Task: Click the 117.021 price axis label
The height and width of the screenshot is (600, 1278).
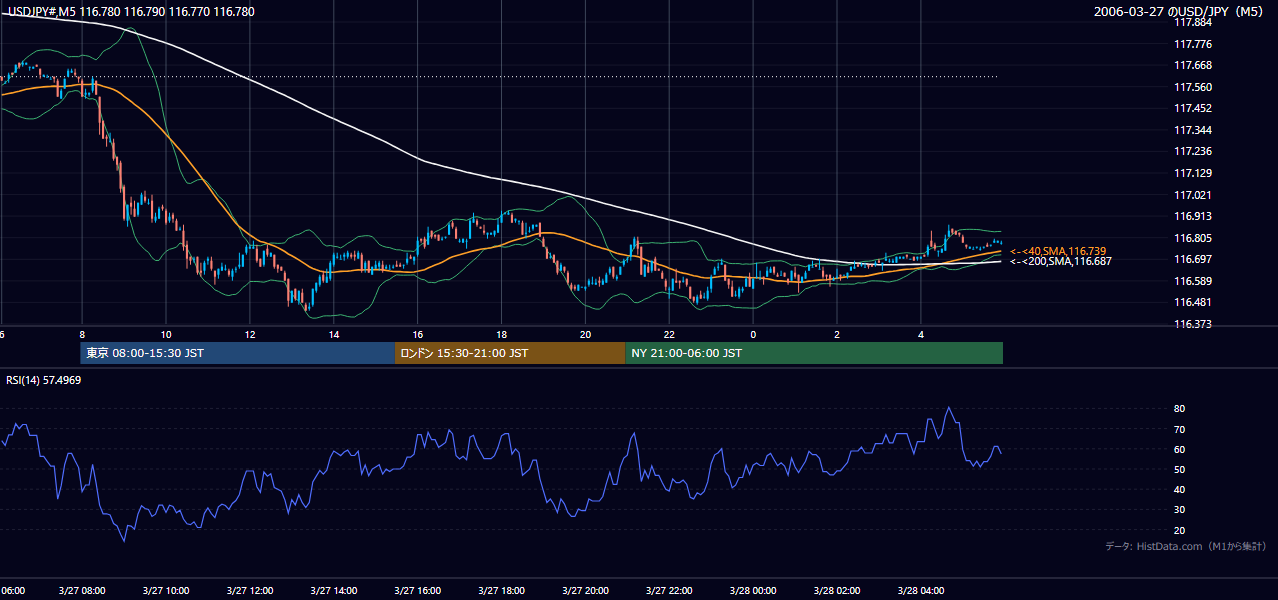Action: click(x=1192, y=195)
